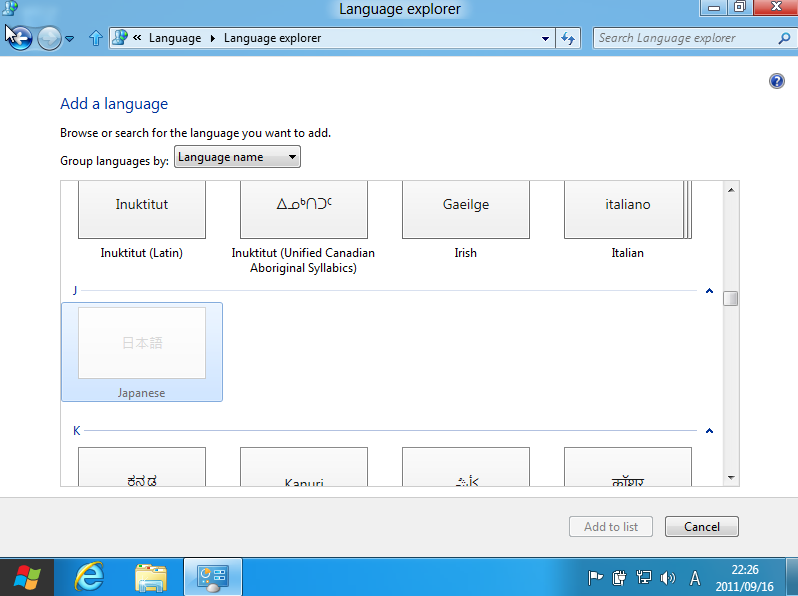
Task: Click Language explorer breadcrumb segment
Action: click(272, 39)
